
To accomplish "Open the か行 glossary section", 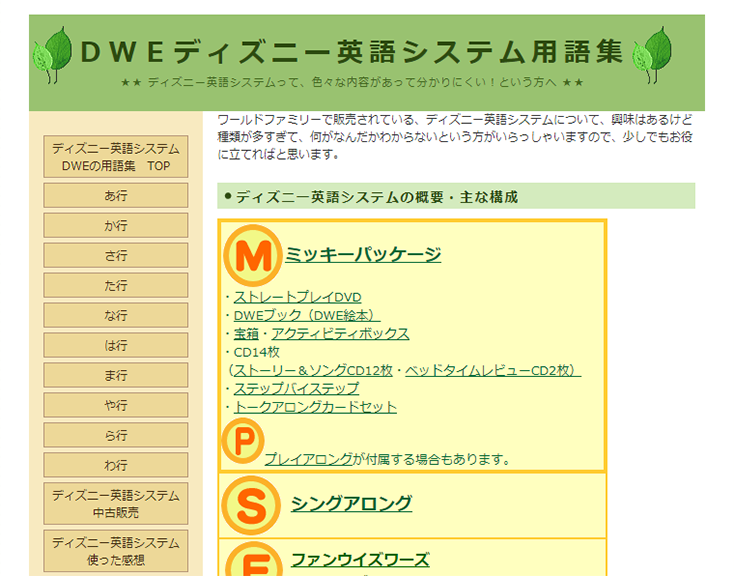I will coord(116,225).
